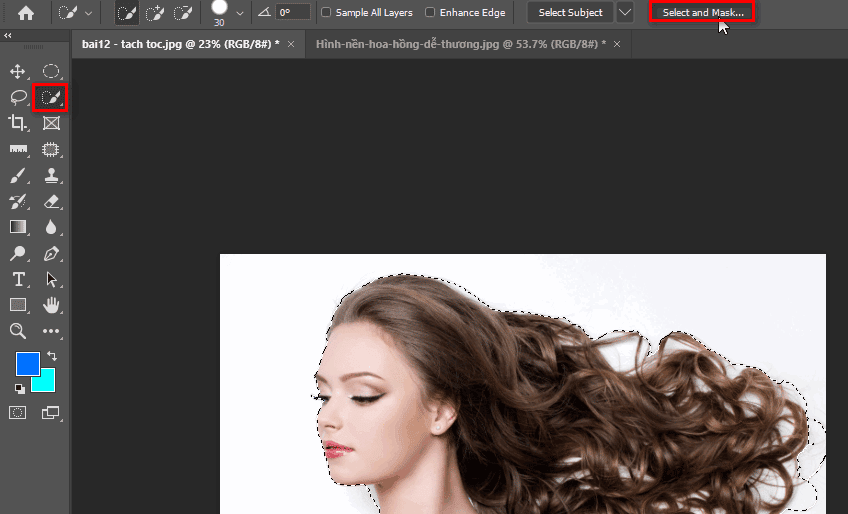Enable the Enhance Edge checkbox
Image resolution: width=848 pixels, height=514 pixels.
coord(430,12)
